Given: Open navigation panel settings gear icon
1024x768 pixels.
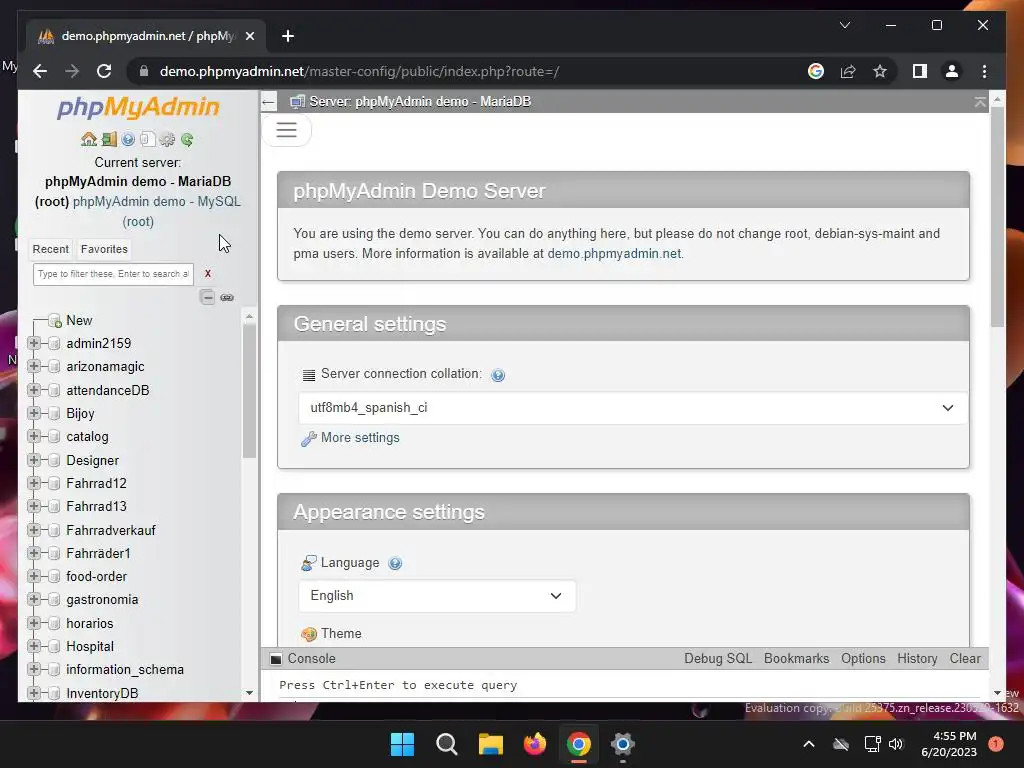Looking at the screenshot, I should [167, 139].
